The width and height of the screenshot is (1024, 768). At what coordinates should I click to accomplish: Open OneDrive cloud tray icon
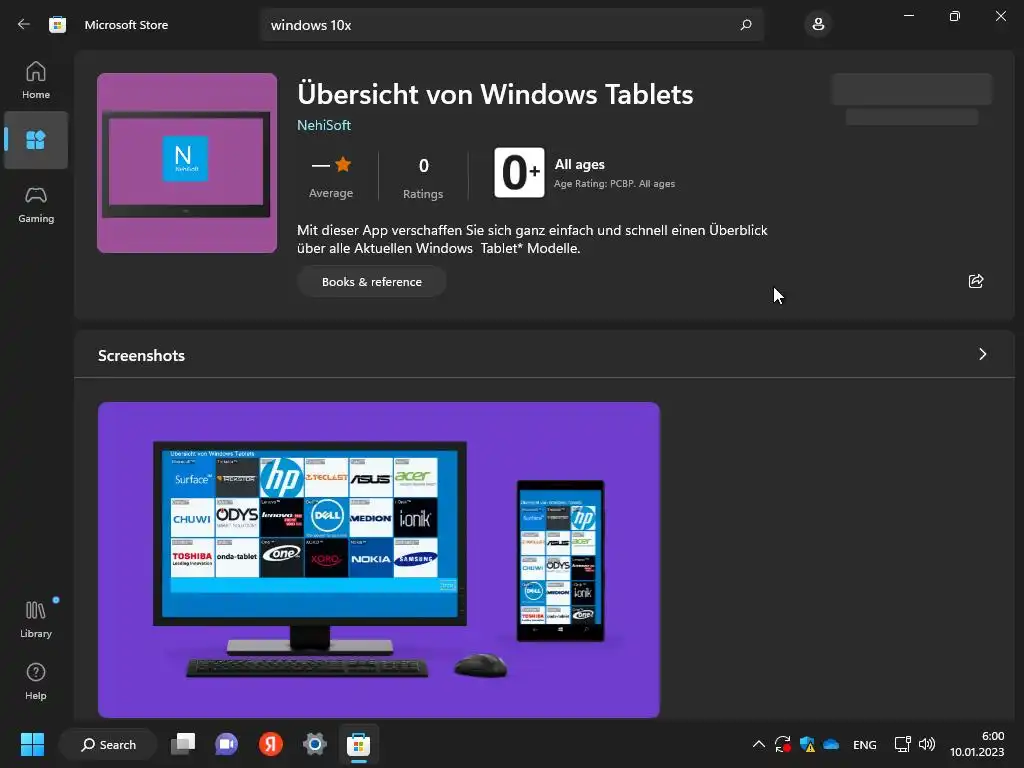[831, 744]
